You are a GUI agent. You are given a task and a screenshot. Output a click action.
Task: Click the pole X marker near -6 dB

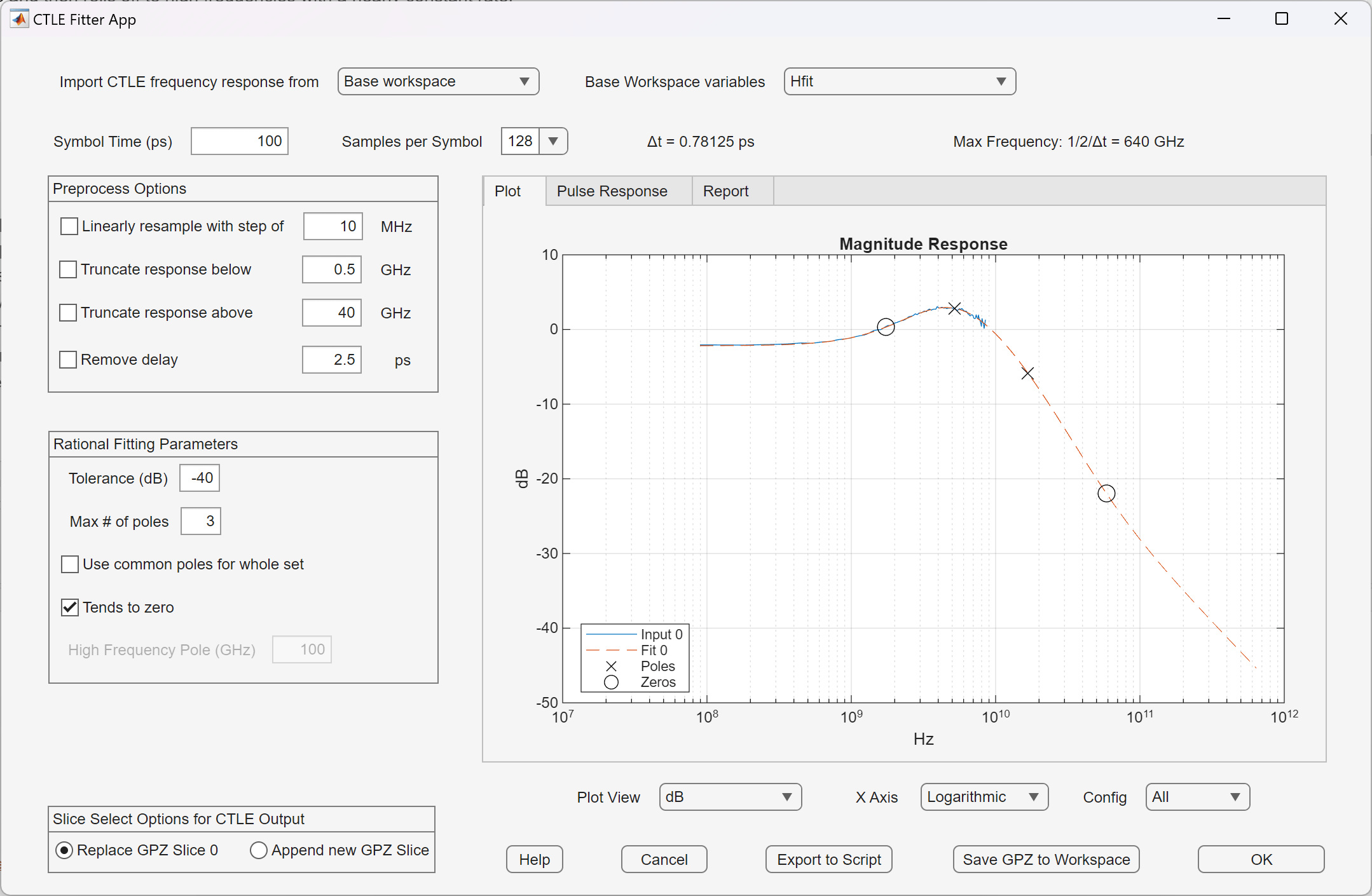1027,374
